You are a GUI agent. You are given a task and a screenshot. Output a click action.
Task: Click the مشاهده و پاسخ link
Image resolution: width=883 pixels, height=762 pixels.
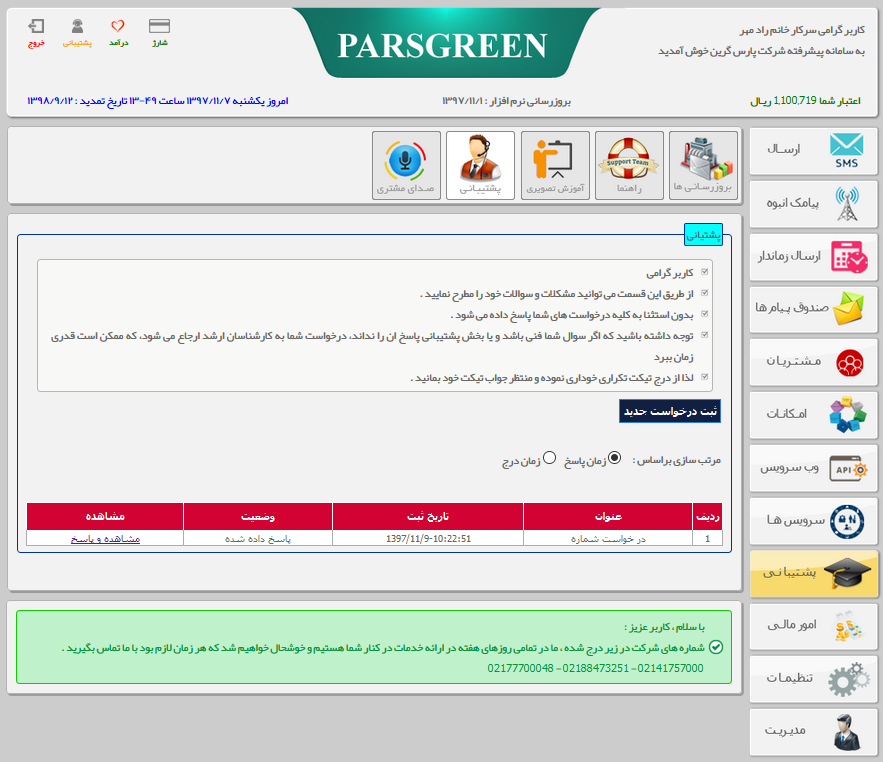tap(104, 540)
